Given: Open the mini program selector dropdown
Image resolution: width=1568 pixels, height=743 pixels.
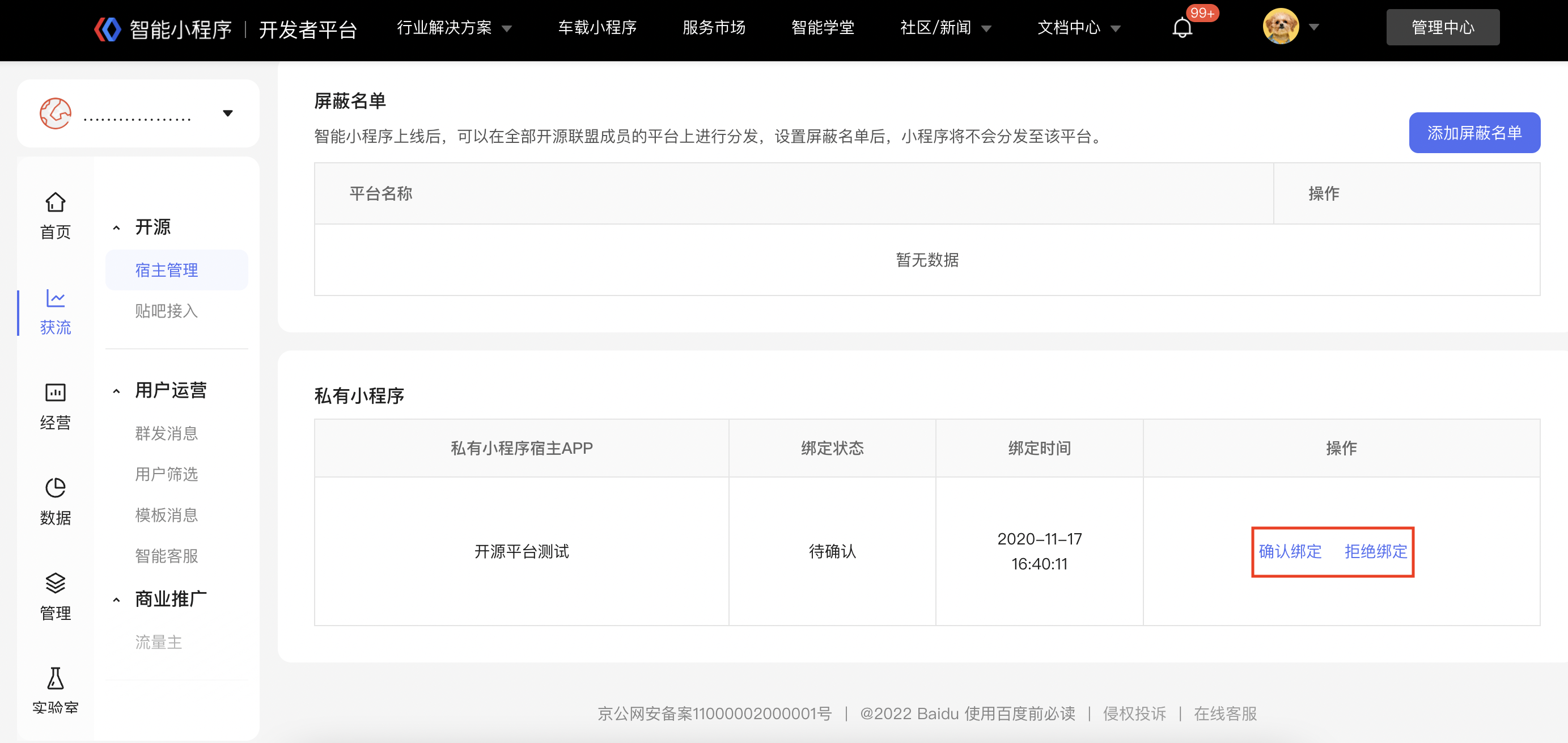Looking at the screenshot, I should [x=228, y=113].
